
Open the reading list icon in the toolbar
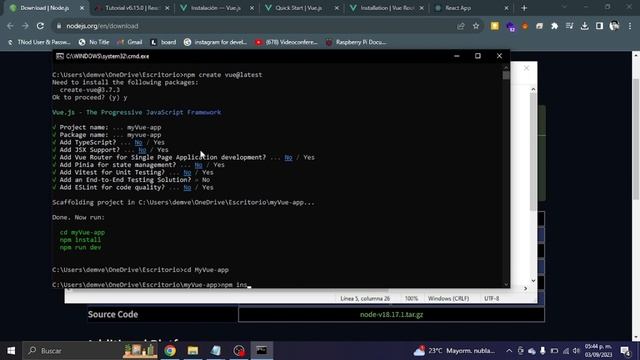(569, 26)
